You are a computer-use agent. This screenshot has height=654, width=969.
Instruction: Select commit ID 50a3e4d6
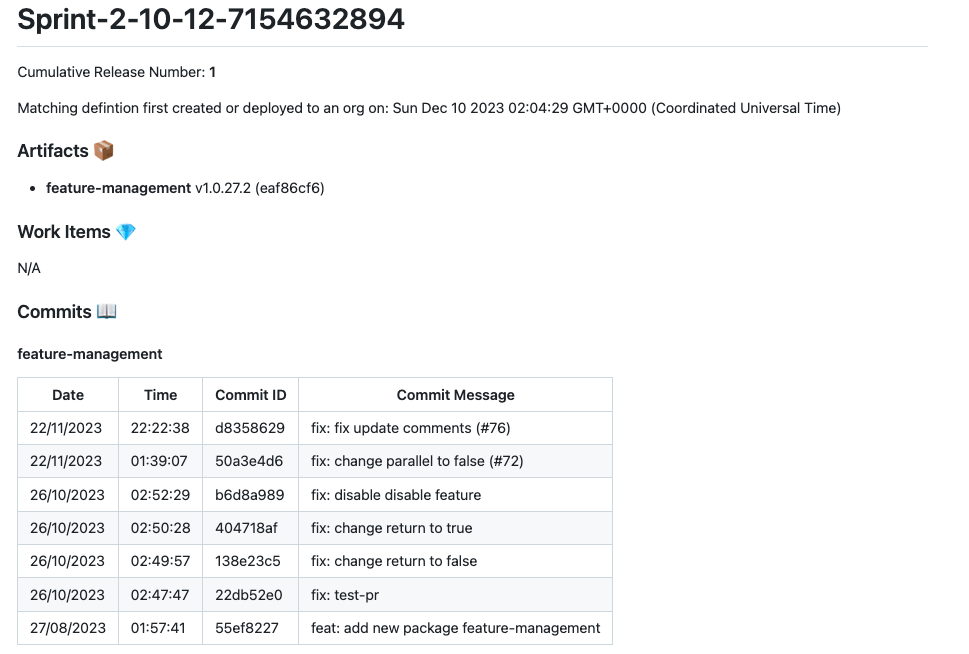point(249,461)
